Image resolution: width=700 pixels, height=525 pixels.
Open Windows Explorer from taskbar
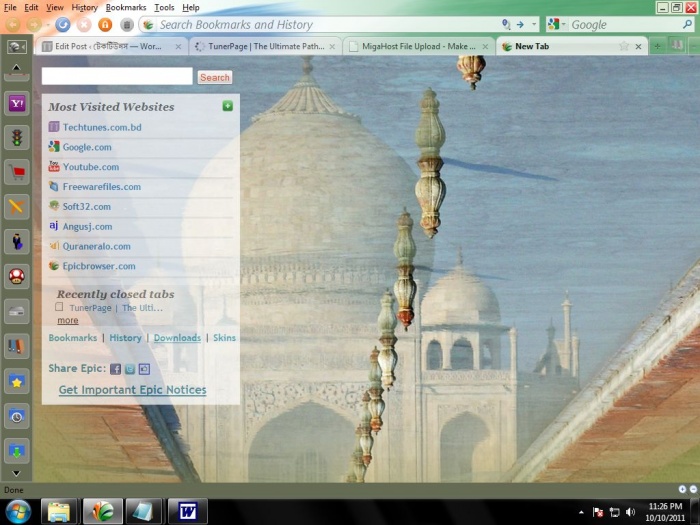[x=59, y=512]
